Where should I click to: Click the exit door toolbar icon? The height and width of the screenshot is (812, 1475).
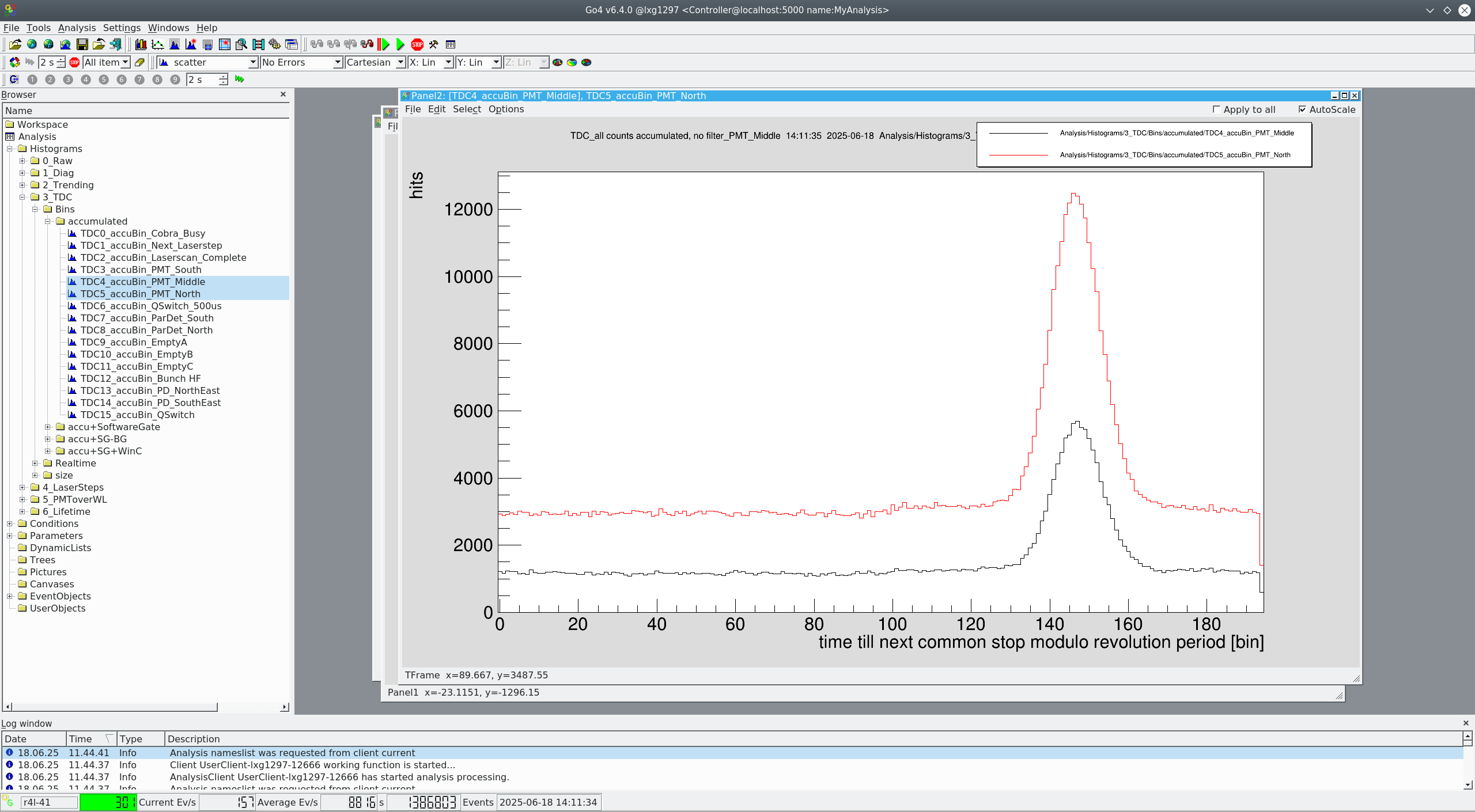(116, 44)
